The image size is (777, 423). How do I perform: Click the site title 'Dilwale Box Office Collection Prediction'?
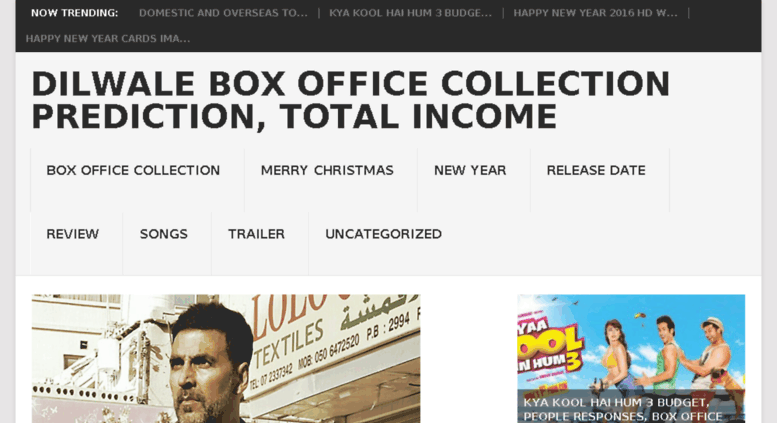point(350,100)
